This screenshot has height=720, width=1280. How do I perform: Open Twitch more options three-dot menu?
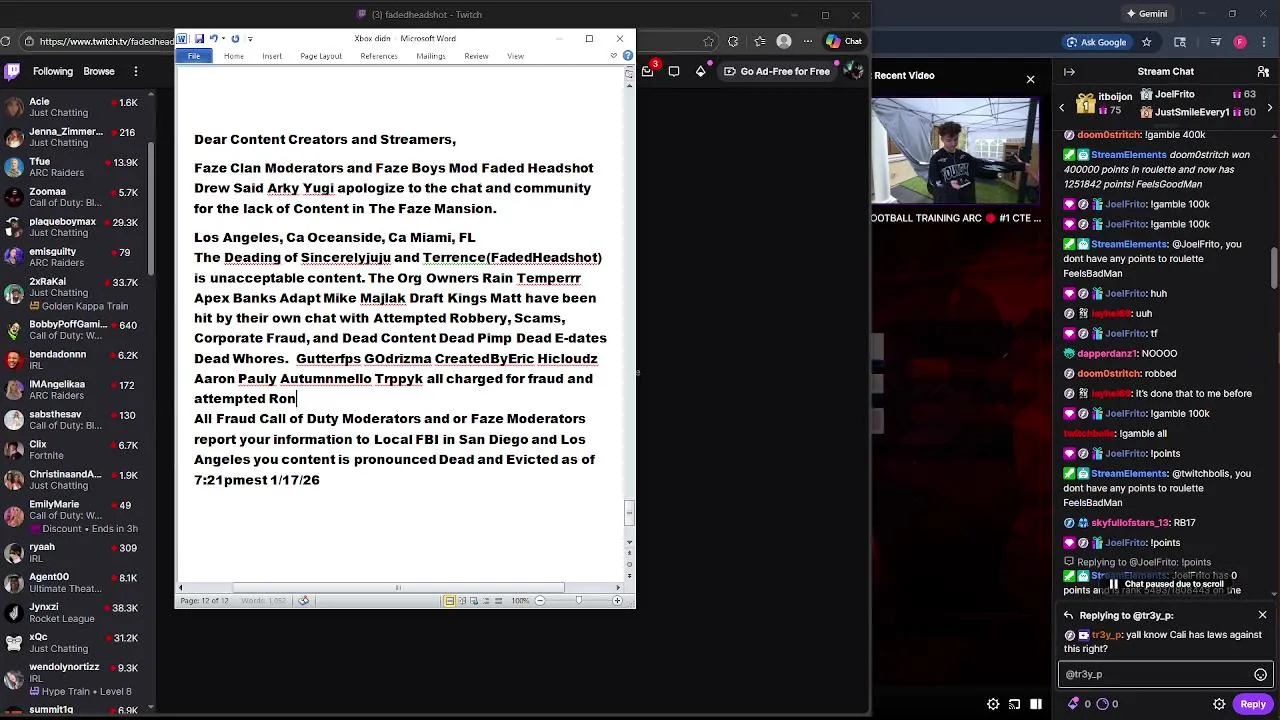pyautogui.click(x=135, y=71)
